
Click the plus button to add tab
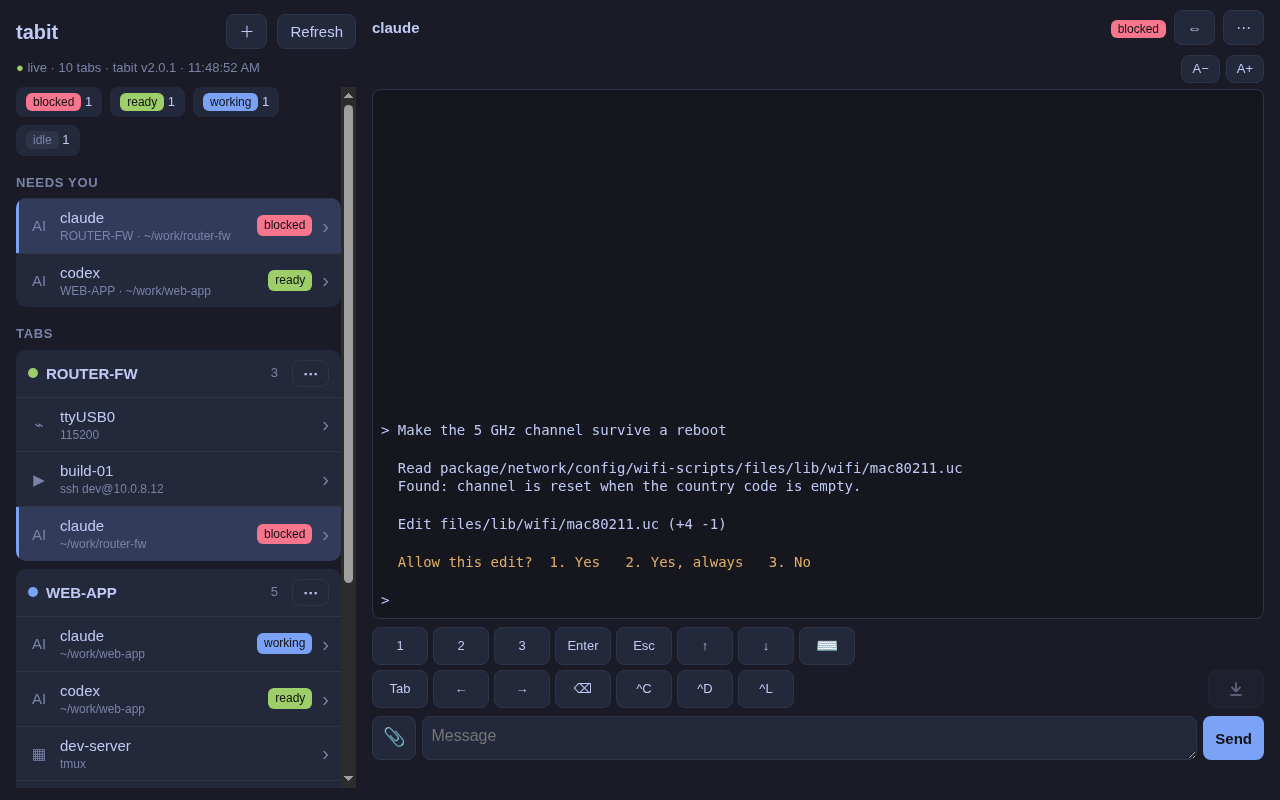(x=246, y=31)
